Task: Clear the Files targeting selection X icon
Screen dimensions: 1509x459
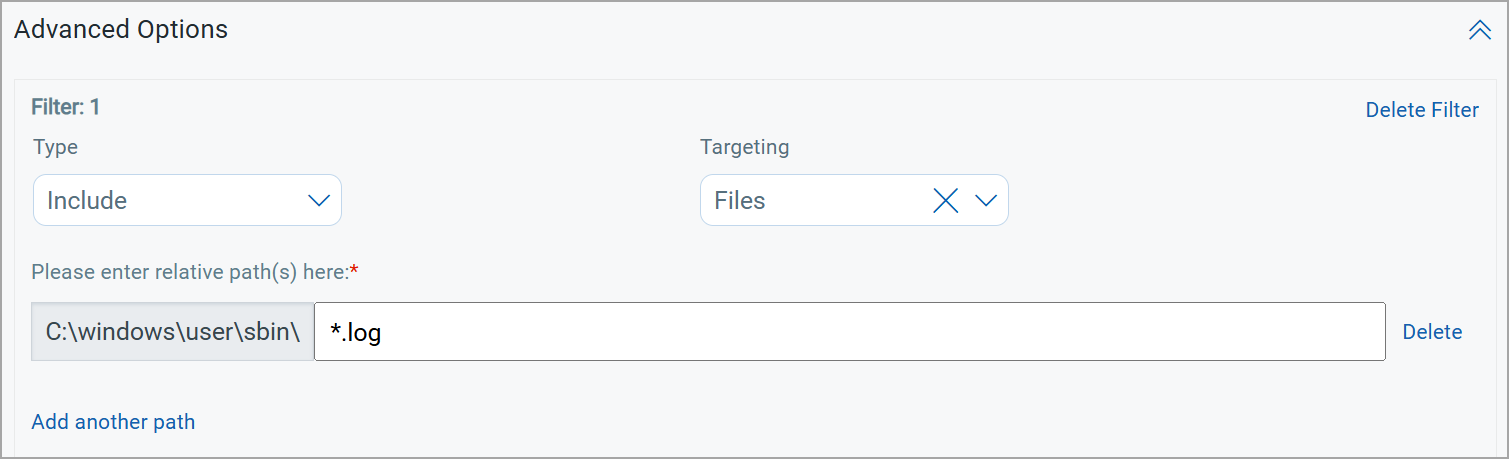Action: tap(945, 201)
